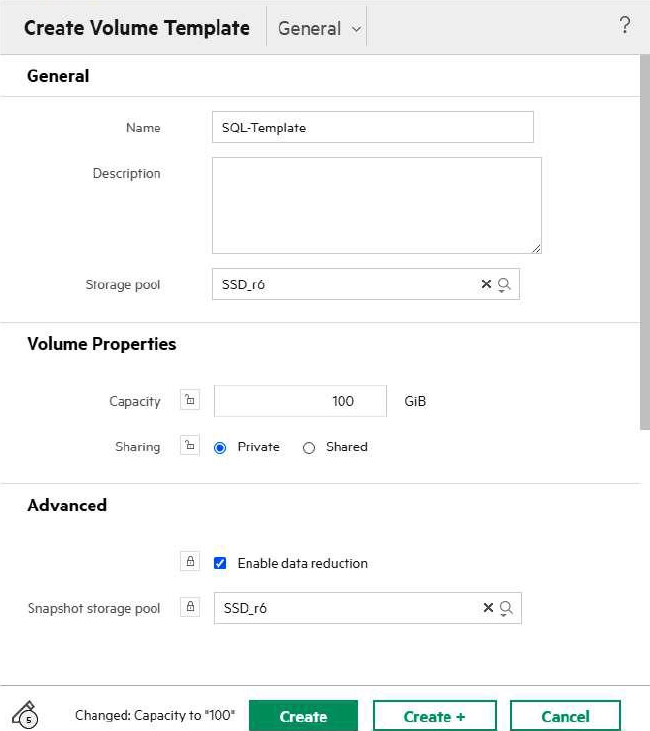650x731 pixels.
Task: Click the Create button
Action: [303, 716]
